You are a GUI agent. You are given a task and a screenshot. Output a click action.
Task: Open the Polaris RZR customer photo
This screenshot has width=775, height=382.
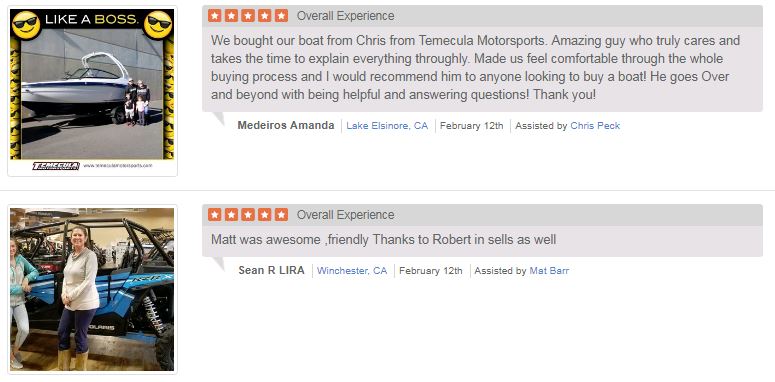coord(92,289)
